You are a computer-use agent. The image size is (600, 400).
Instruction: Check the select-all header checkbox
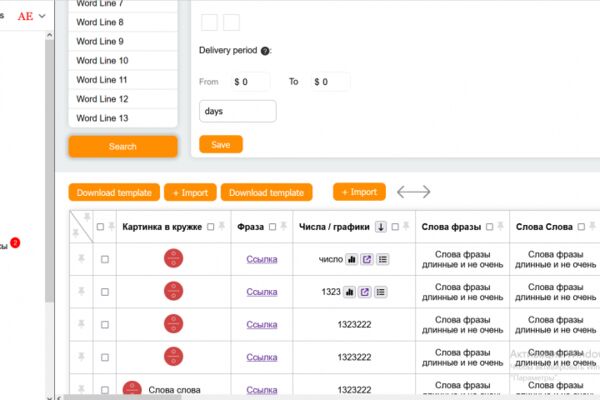(100, 227)
